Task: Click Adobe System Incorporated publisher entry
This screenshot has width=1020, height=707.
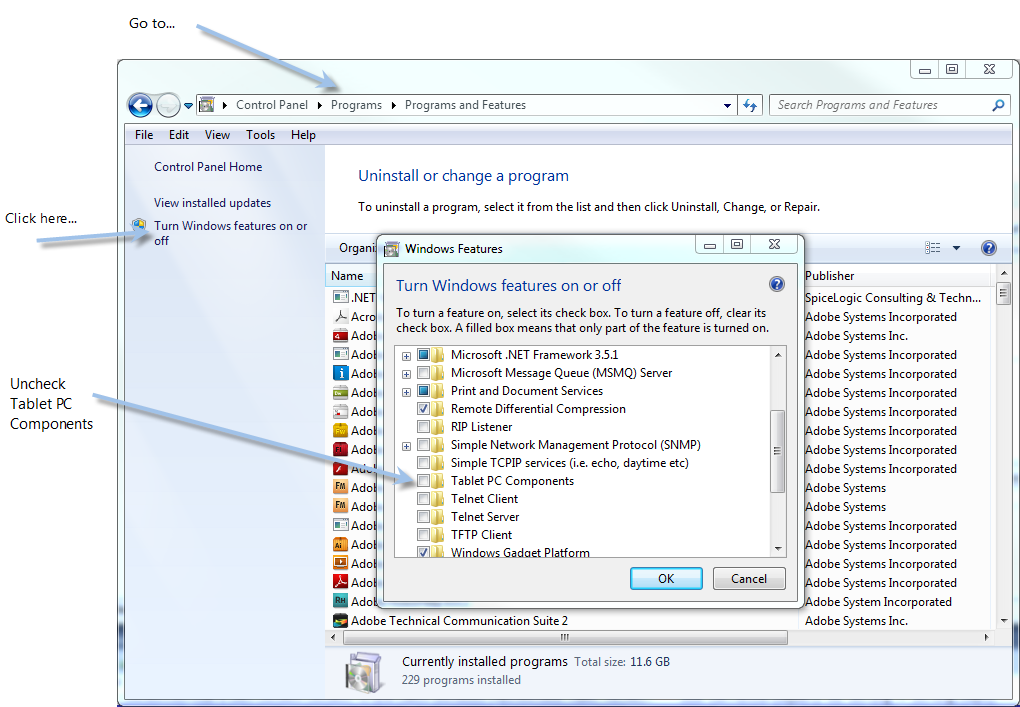Action: coord(878,602)
